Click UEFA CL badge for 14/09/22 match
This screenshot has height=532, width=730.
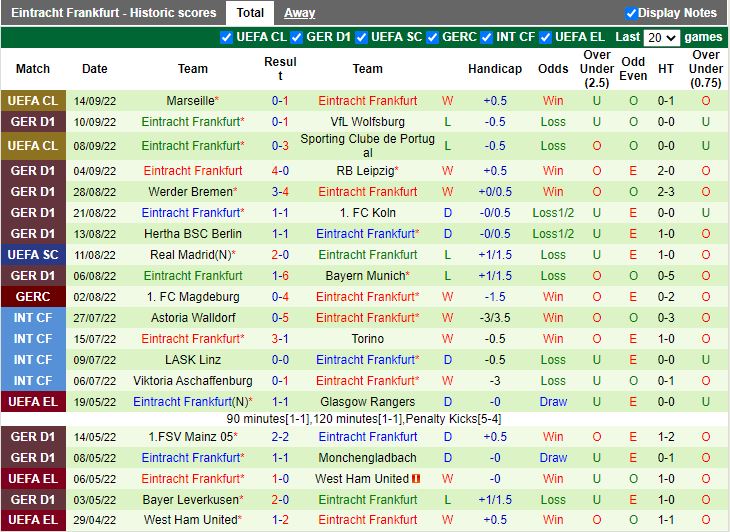[33, 101]
